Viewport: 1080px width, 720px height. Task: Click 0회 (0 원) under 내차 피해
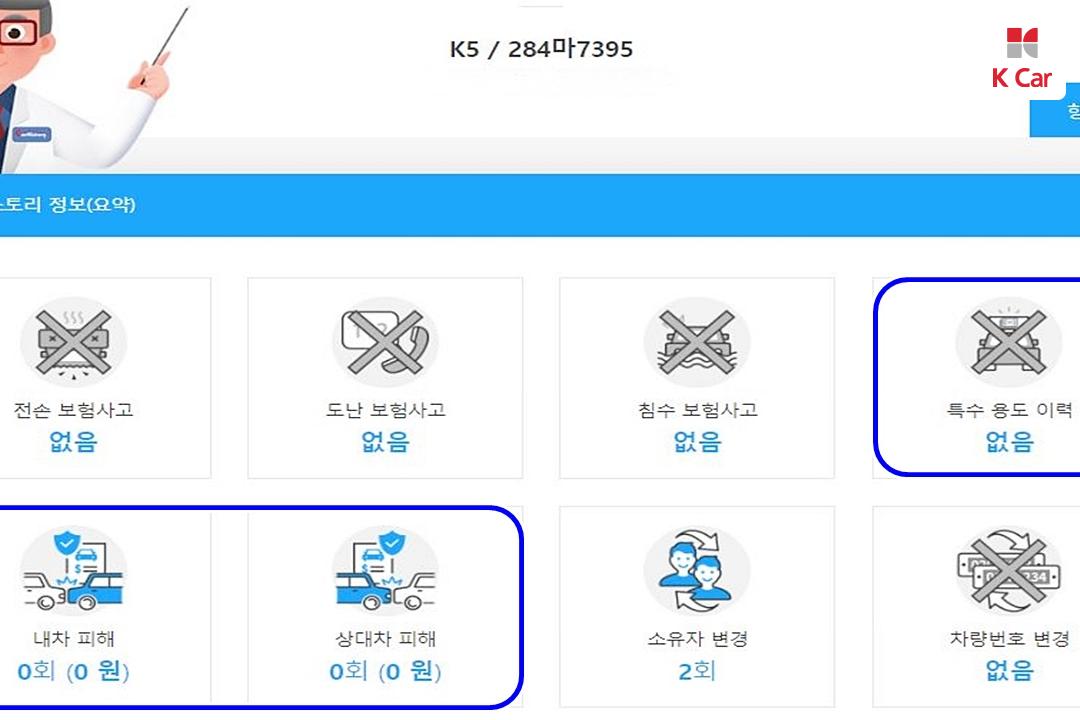73,670
